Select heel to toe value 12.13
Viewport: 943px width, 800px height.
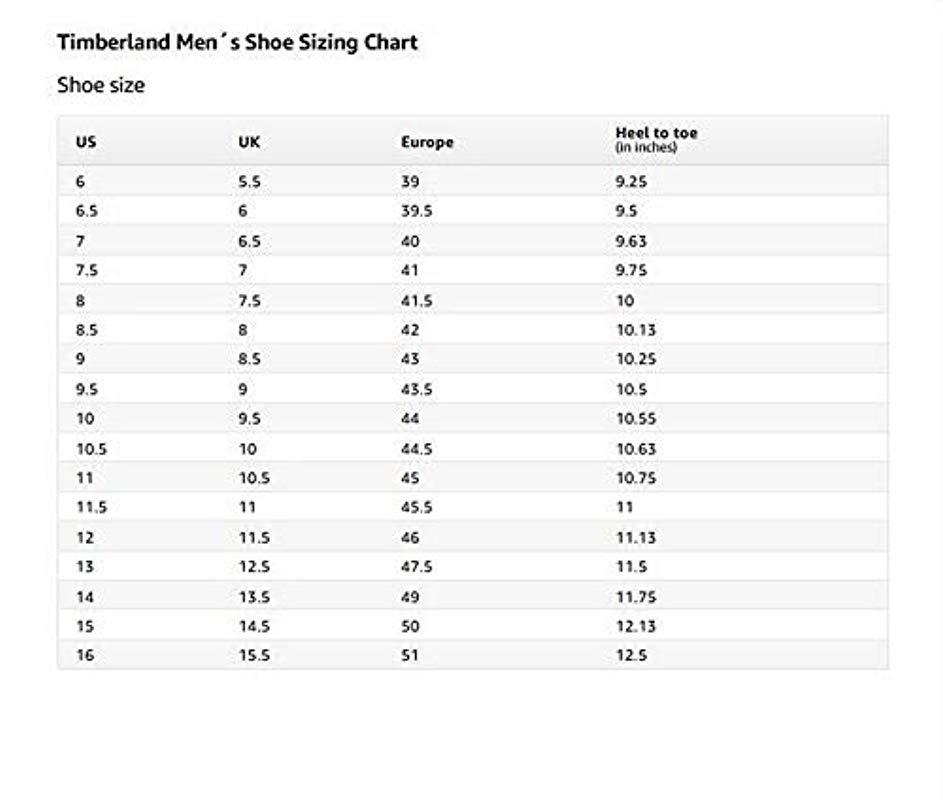pos(635,627)
